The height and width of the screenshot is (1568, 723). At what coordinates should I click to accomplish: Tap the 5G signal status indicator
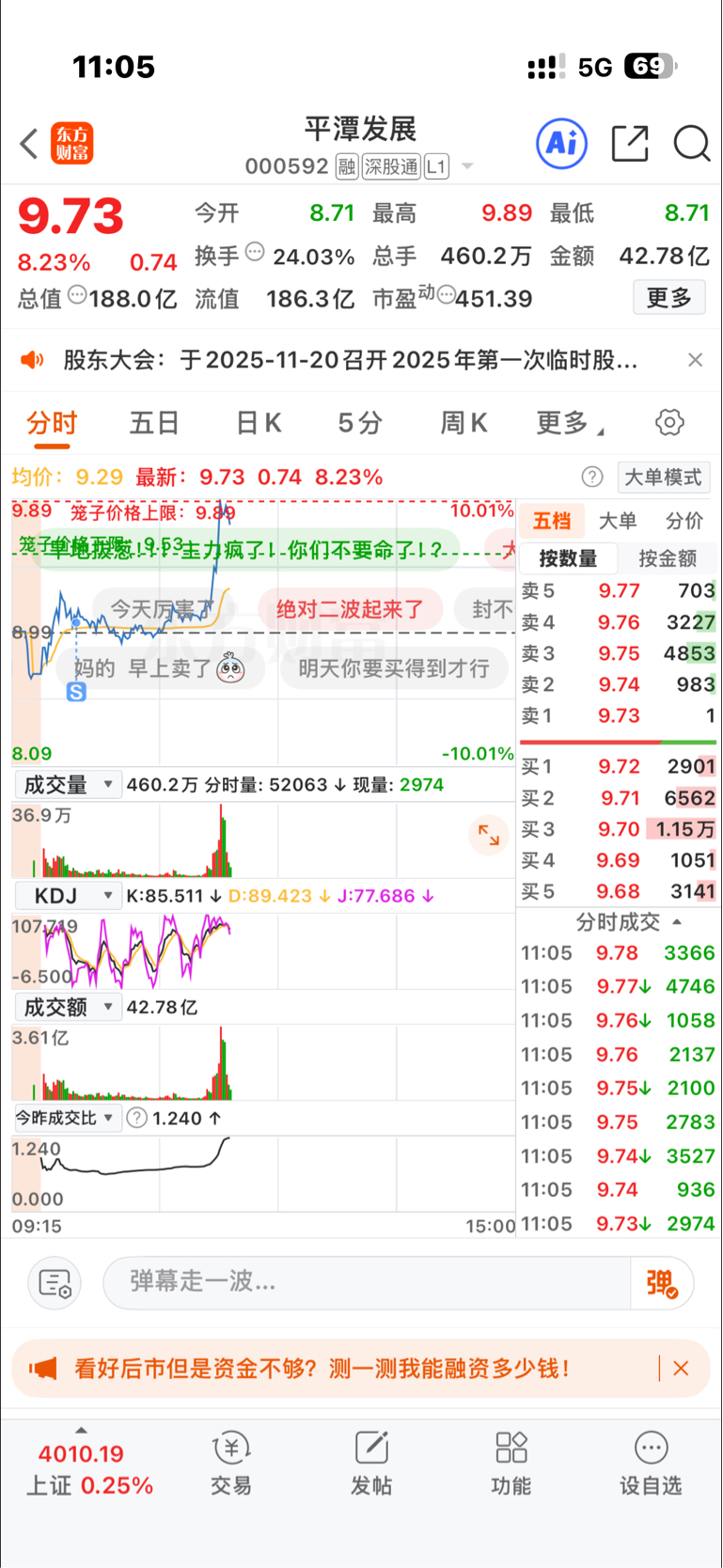(x=595, y=67)
